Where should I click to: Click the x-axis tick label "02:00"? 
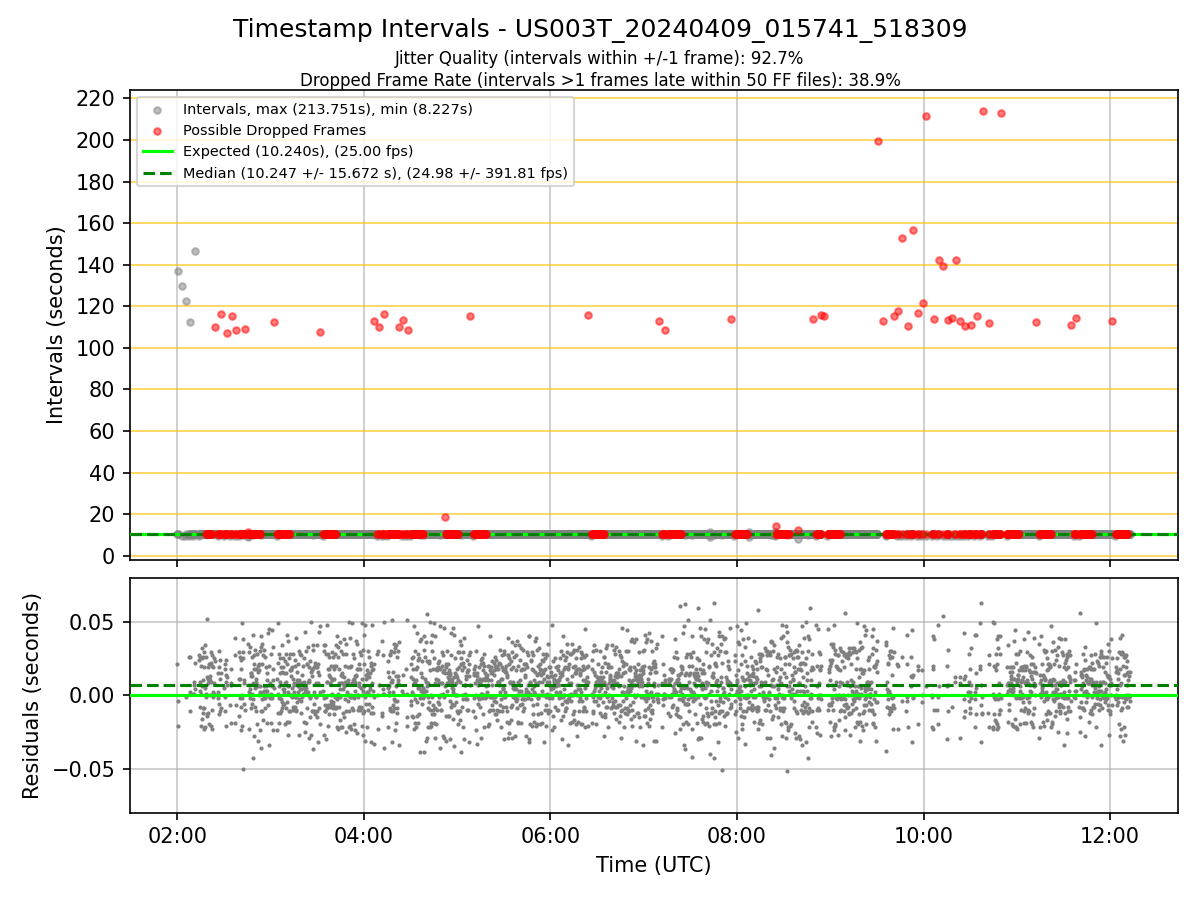pyautogui.click(x=177, y=836)
